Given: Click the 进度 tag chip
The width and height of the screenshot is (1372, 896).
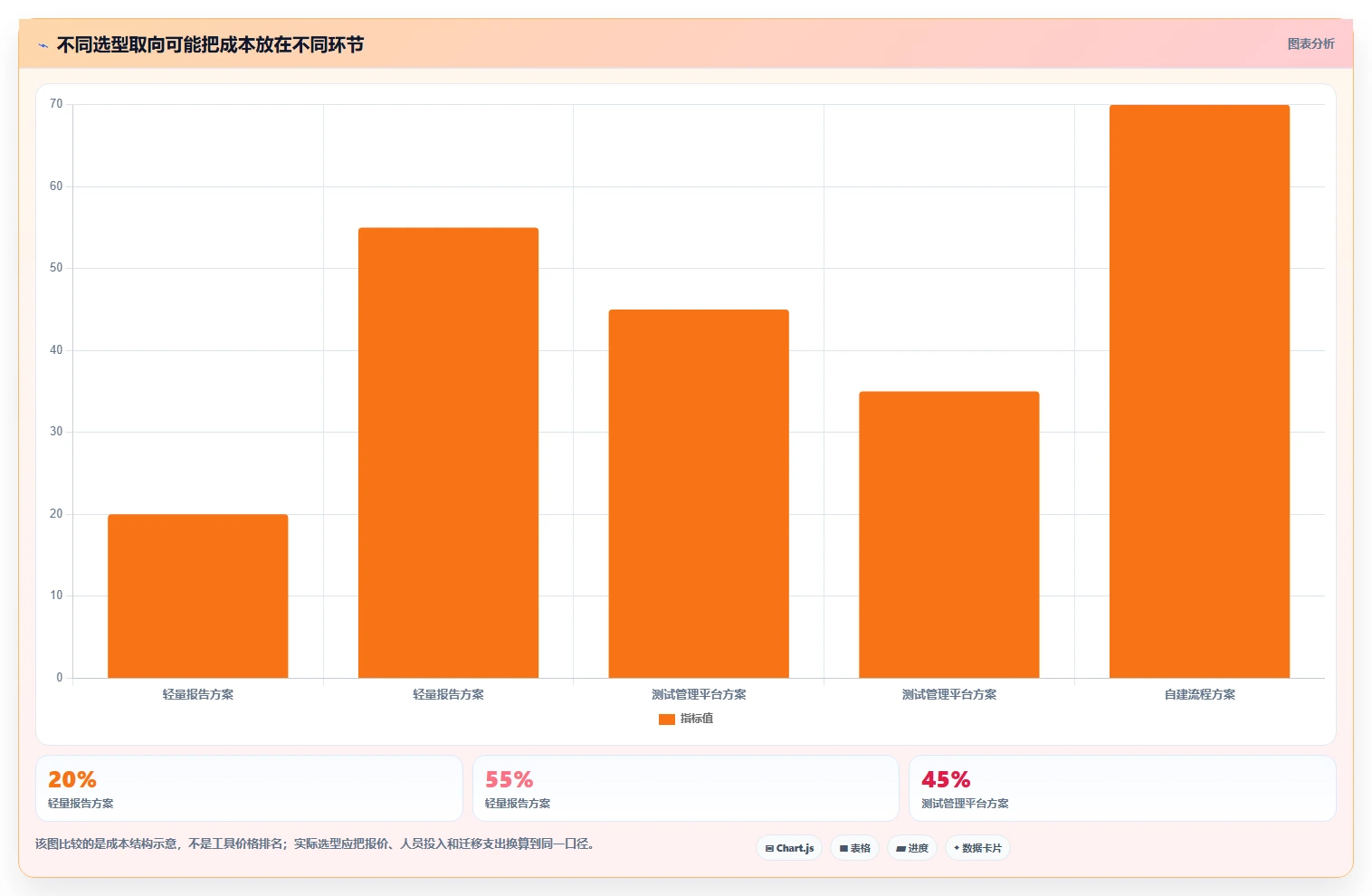Looking at the screenshot, I should (912, 848).
